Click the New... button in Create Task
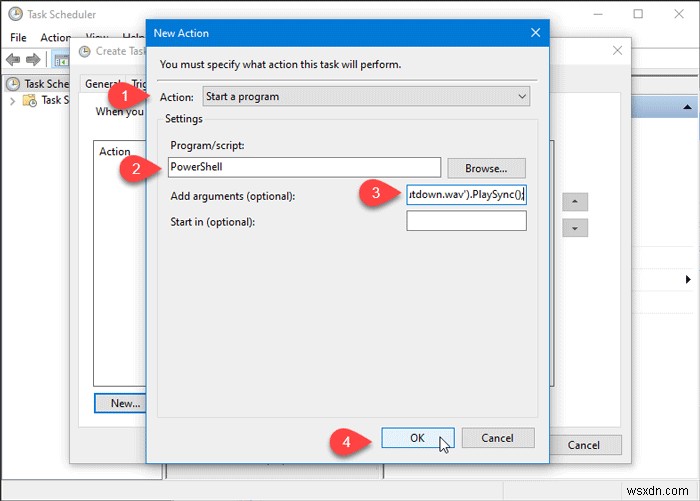This screenshot has width=700, height=501. coord(121,403)
